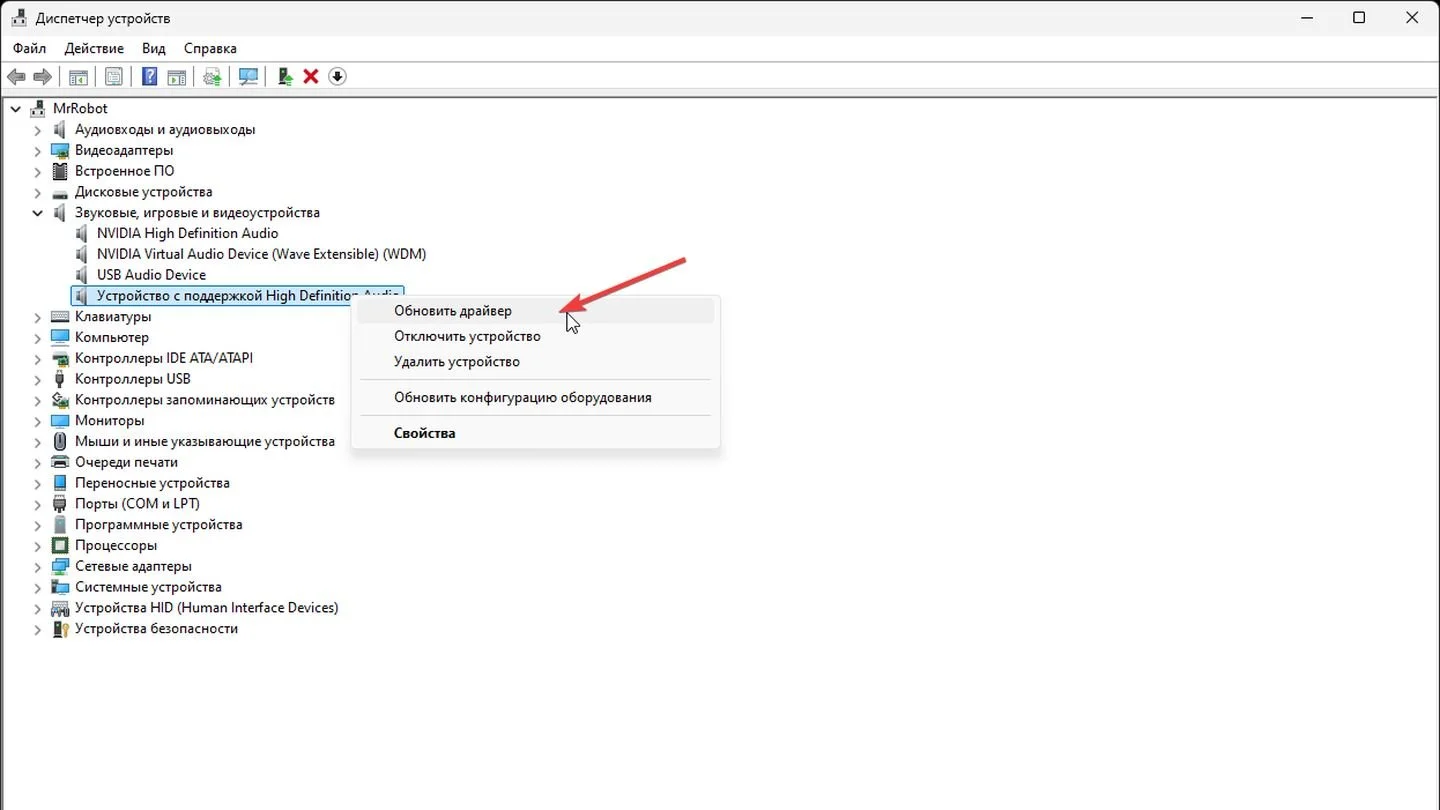
Task: Click the red X uninstall device icon
Action: pyautogui.click(x=311, y=77)
